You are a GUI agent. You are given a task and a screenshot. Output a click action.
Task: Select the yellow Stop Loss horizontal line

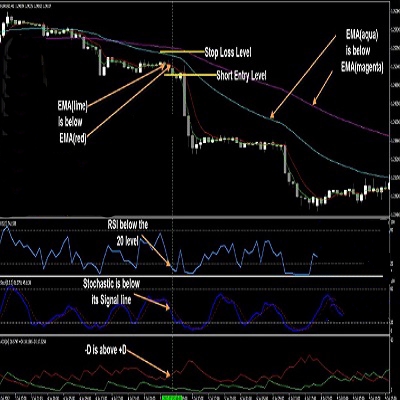[182, 52]
